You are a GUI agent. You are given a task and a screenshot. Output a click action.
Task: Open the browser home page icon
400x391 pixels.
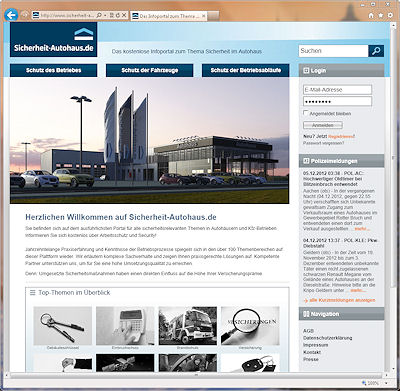click(x=371, y=15)
